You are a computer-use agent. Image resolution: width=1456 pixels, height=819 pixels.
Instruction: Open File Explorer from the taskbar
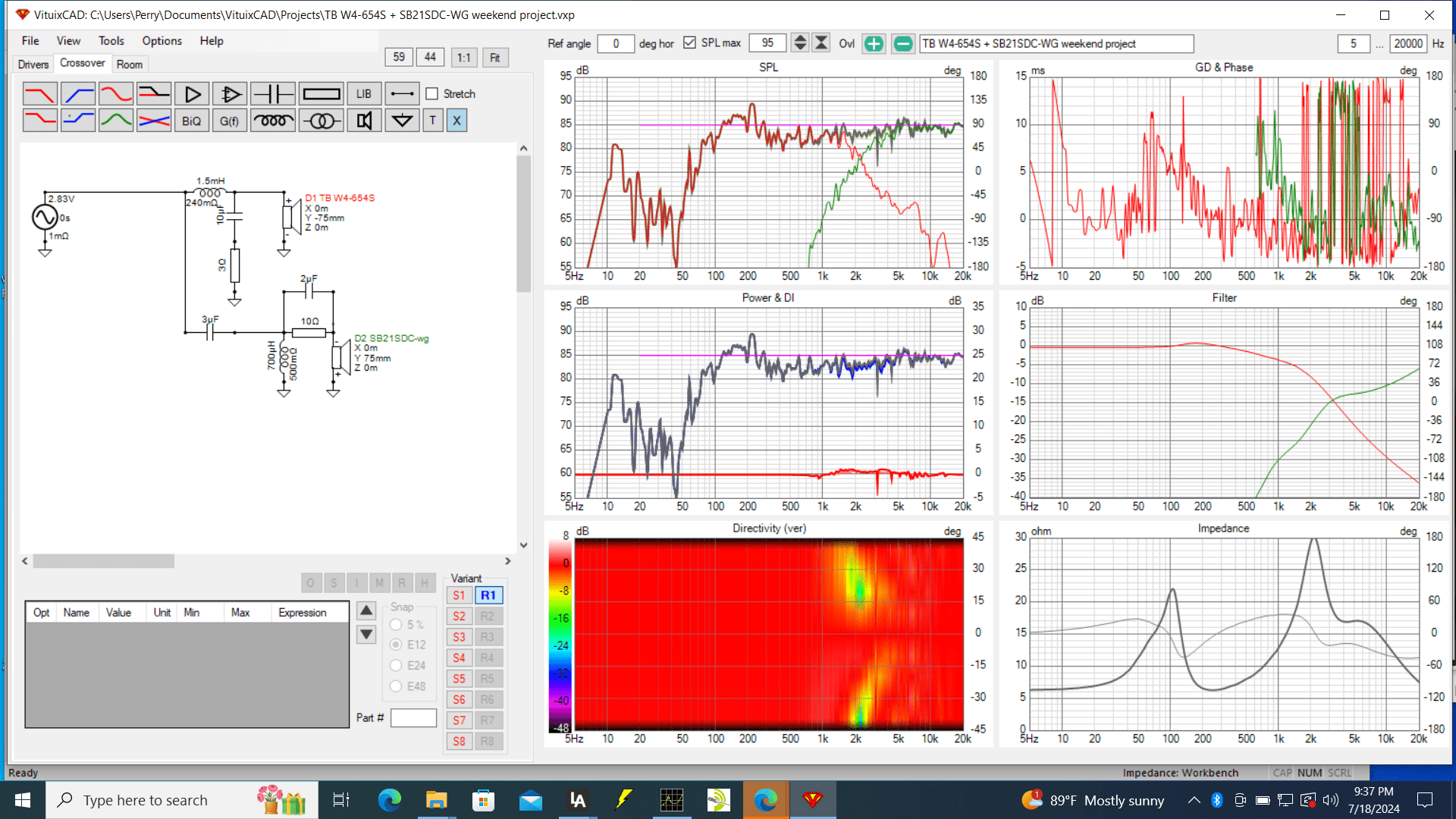(436, 800)
